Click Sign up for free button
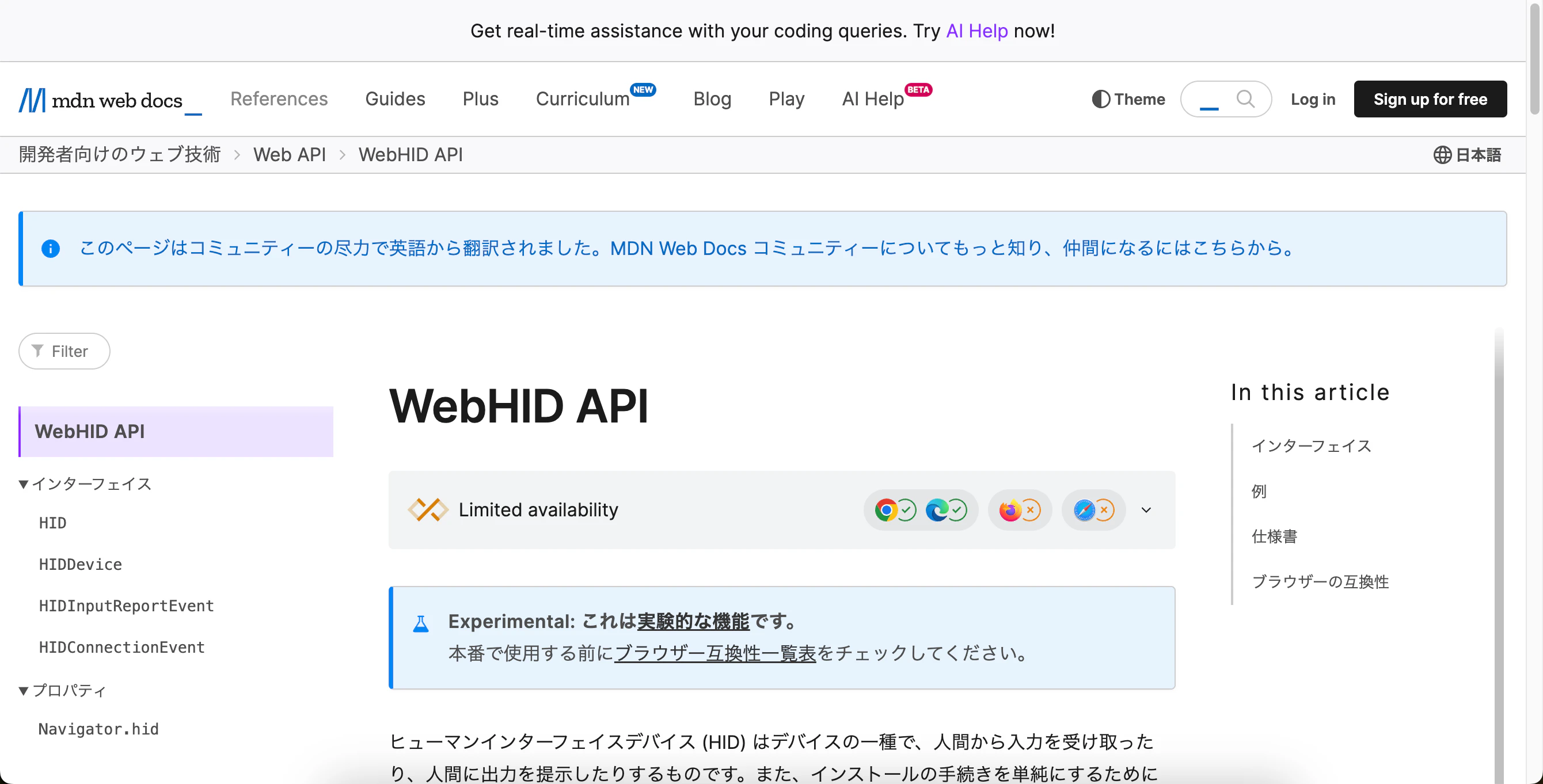The height and width of the screenshot is (784, 1543). (1430, 100)
